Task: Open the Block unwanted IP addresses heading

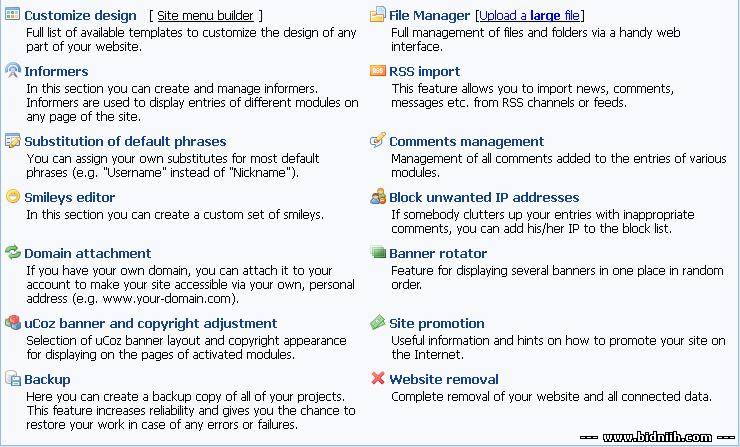Action: click(484, 197)
